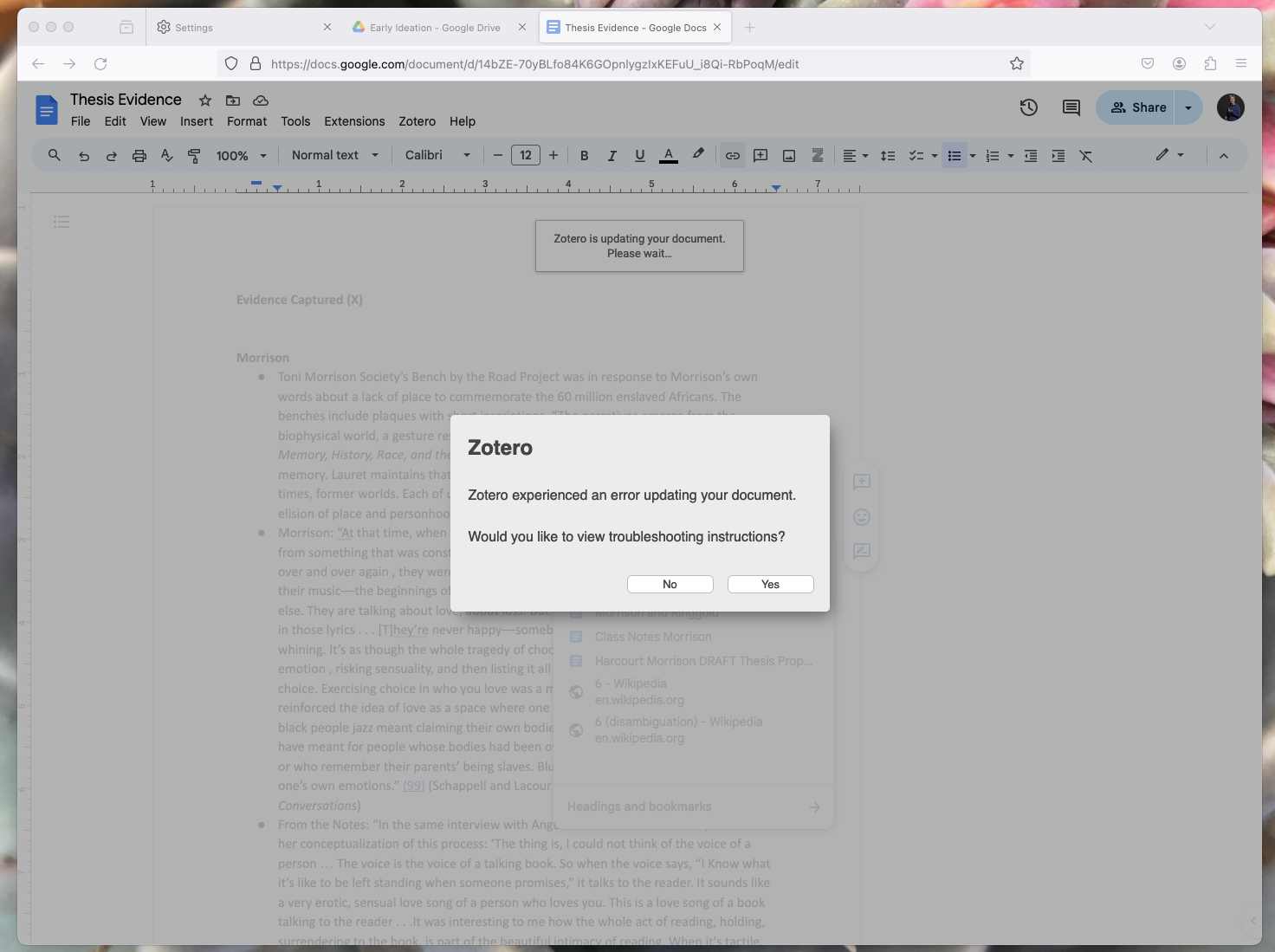
Task: Show the document outline icon
Action: [x=61, y=222]
